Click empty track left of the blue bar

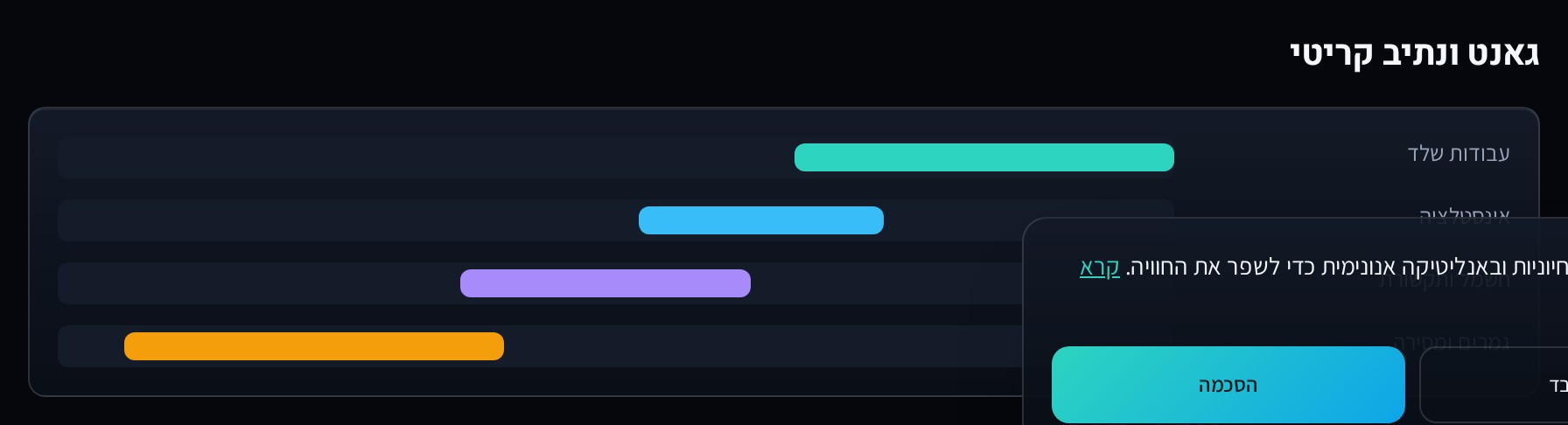[x=348, y=220]
